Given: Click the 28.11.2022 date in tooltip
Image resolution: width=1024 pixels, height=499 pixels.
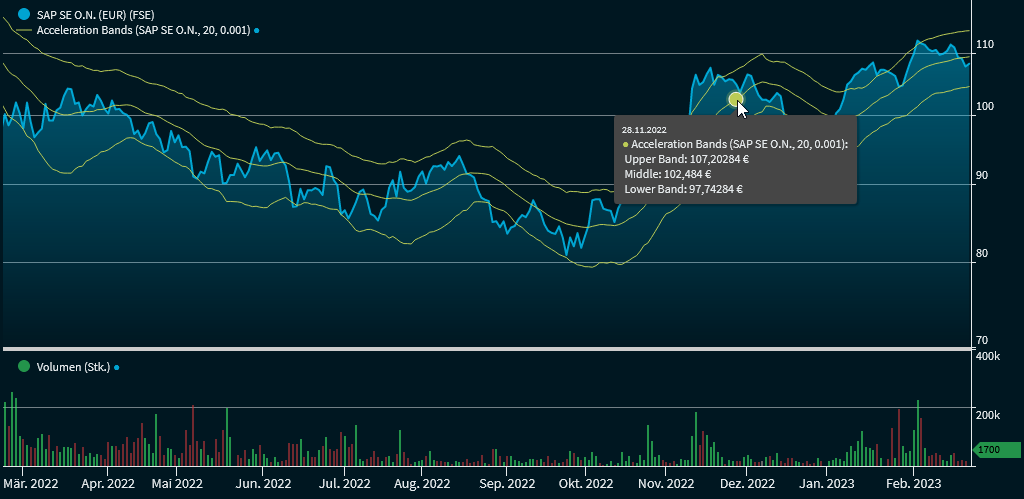Looking at the screenshot, I should [x=644, y=130].
